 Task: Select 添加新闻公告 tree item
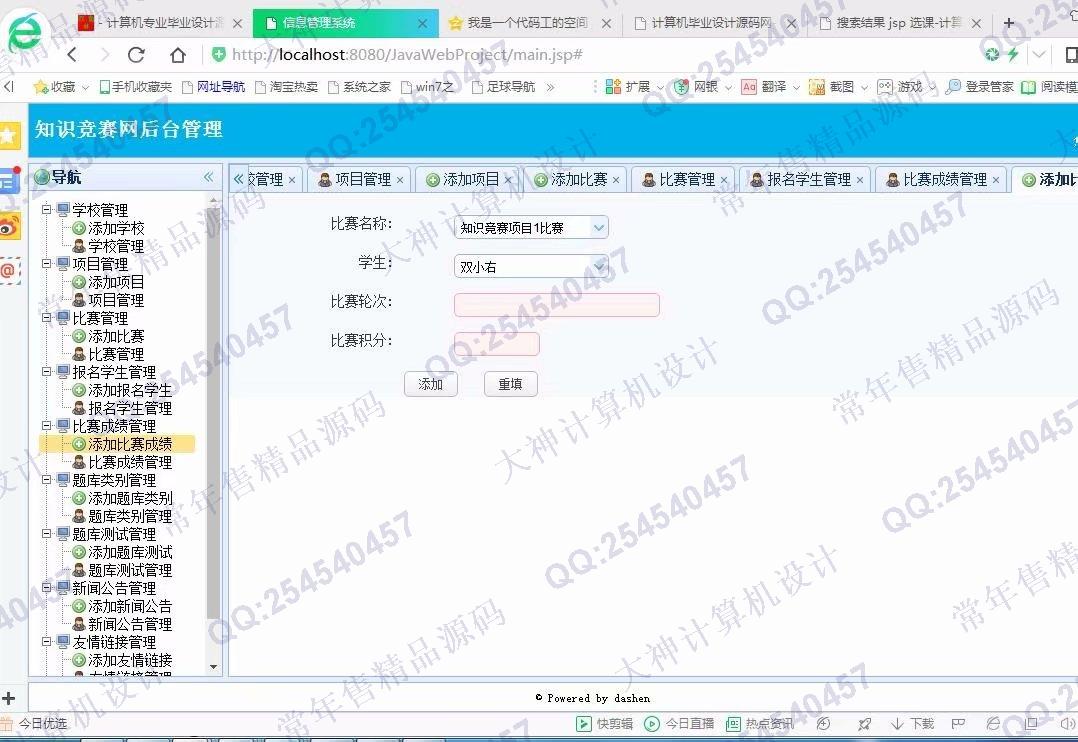tap(129, 607)
